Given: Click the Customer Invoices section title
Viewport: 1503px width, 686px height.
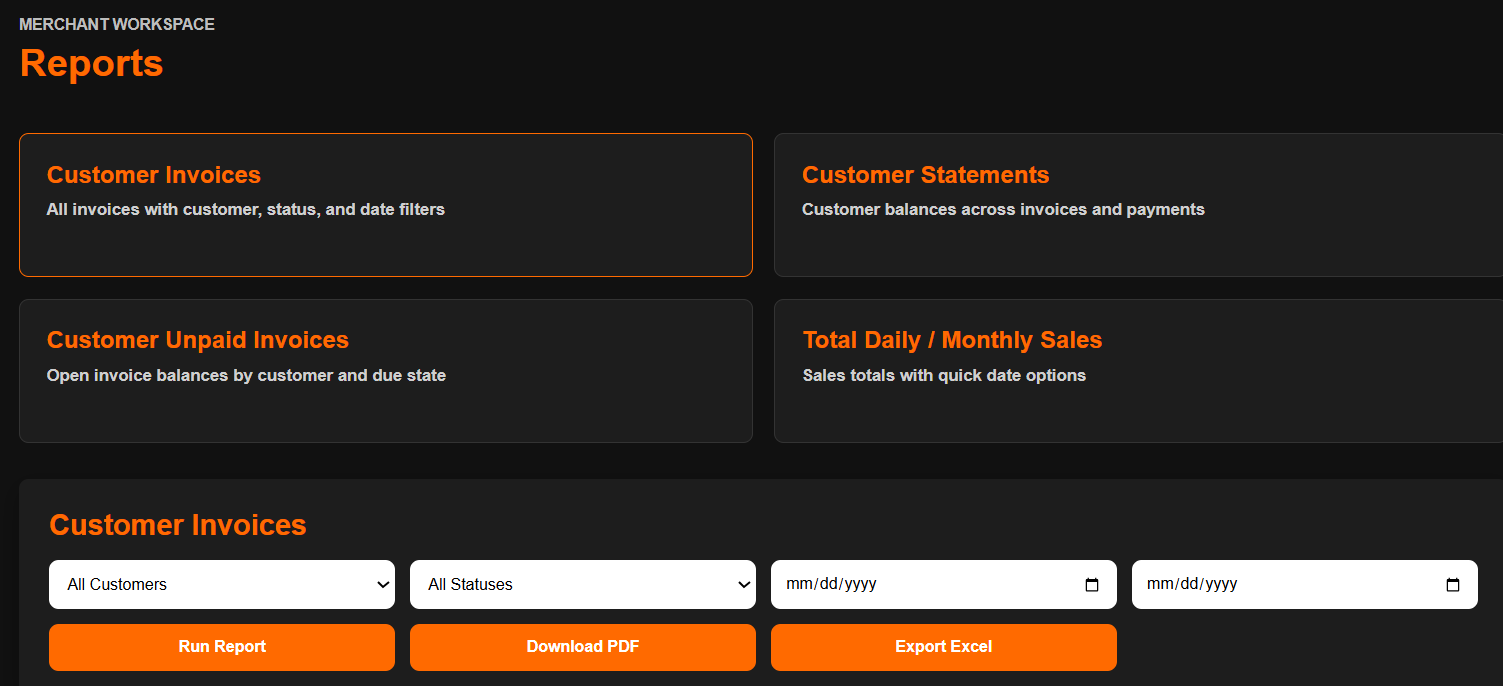Looking at the screenshot, I should [x=177, y=524].
